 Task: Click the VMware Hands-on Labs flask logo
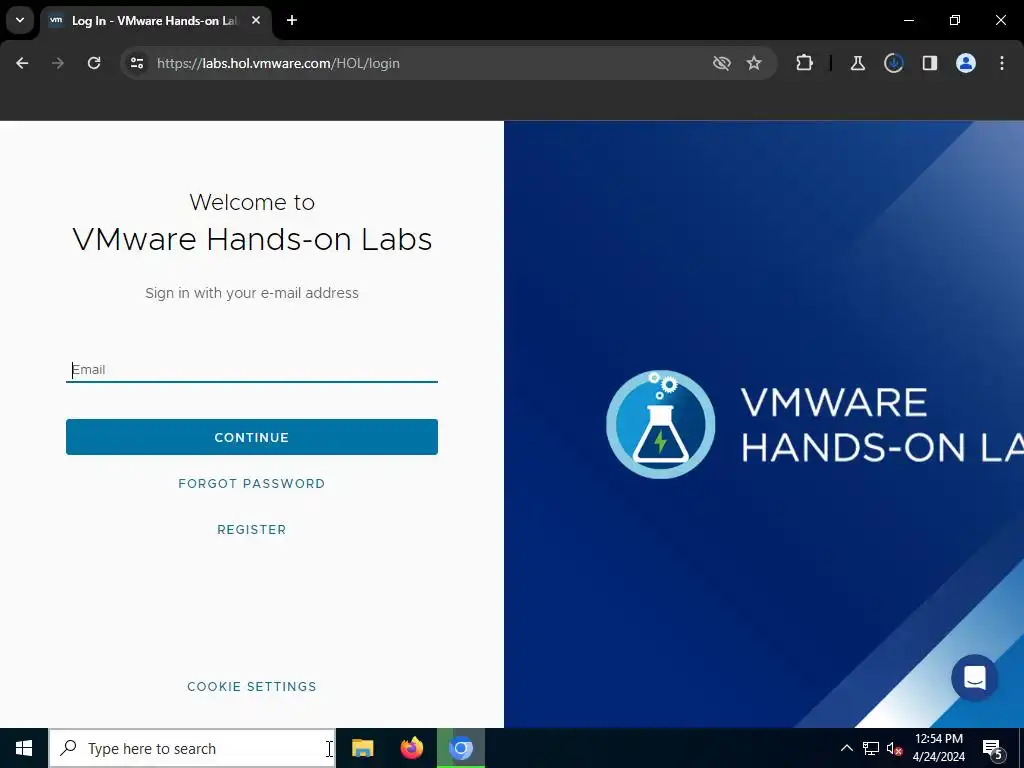coord(660,424)
